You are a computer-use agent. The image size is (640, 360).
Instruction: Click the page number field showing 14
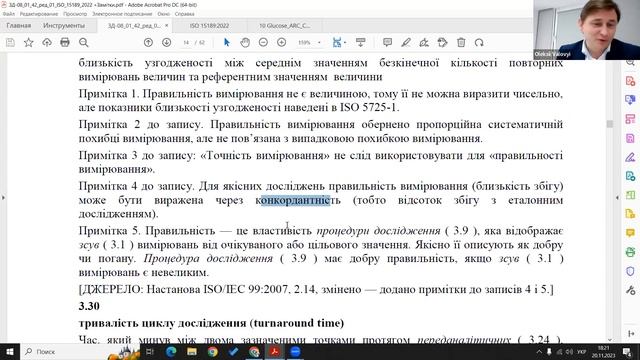186,42
